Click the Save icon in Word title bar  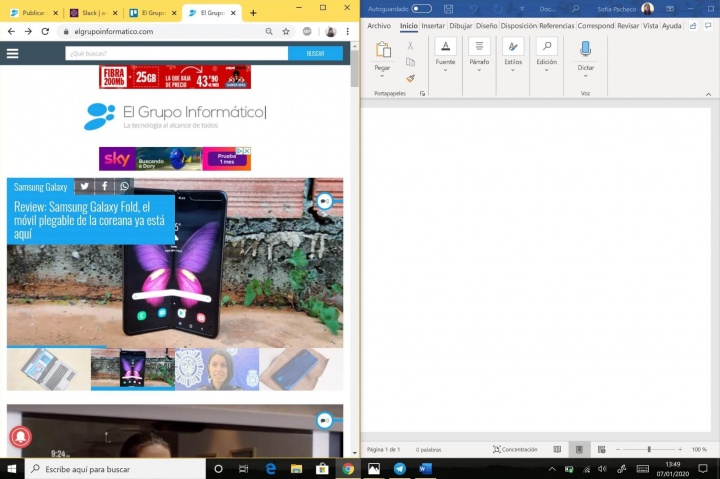click(448, 9)
